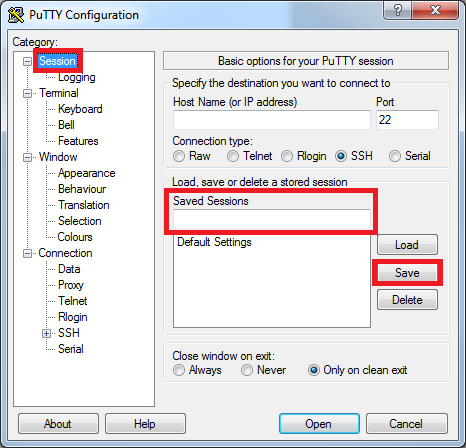Select the Raw connection type
The width and height of the screenshot is (466, 448).
pyautogui.click(x=179, y=156)
